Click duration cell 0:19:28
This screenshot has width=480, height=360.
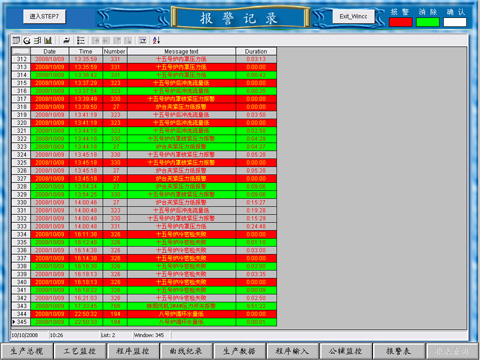coord(256,211)
